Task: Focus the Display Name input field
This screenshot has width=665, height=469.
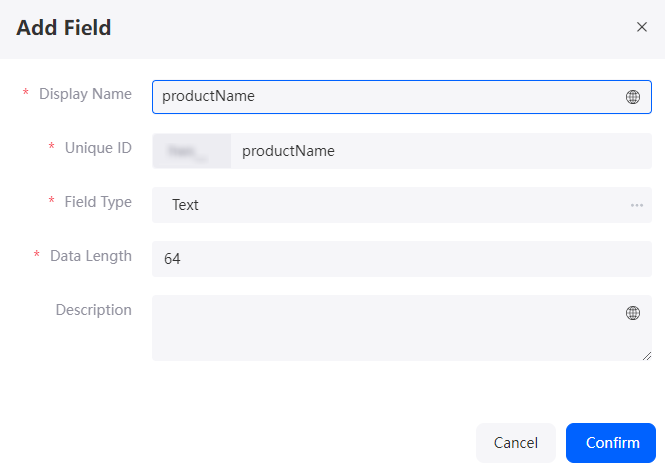Action: click(402, 97)
